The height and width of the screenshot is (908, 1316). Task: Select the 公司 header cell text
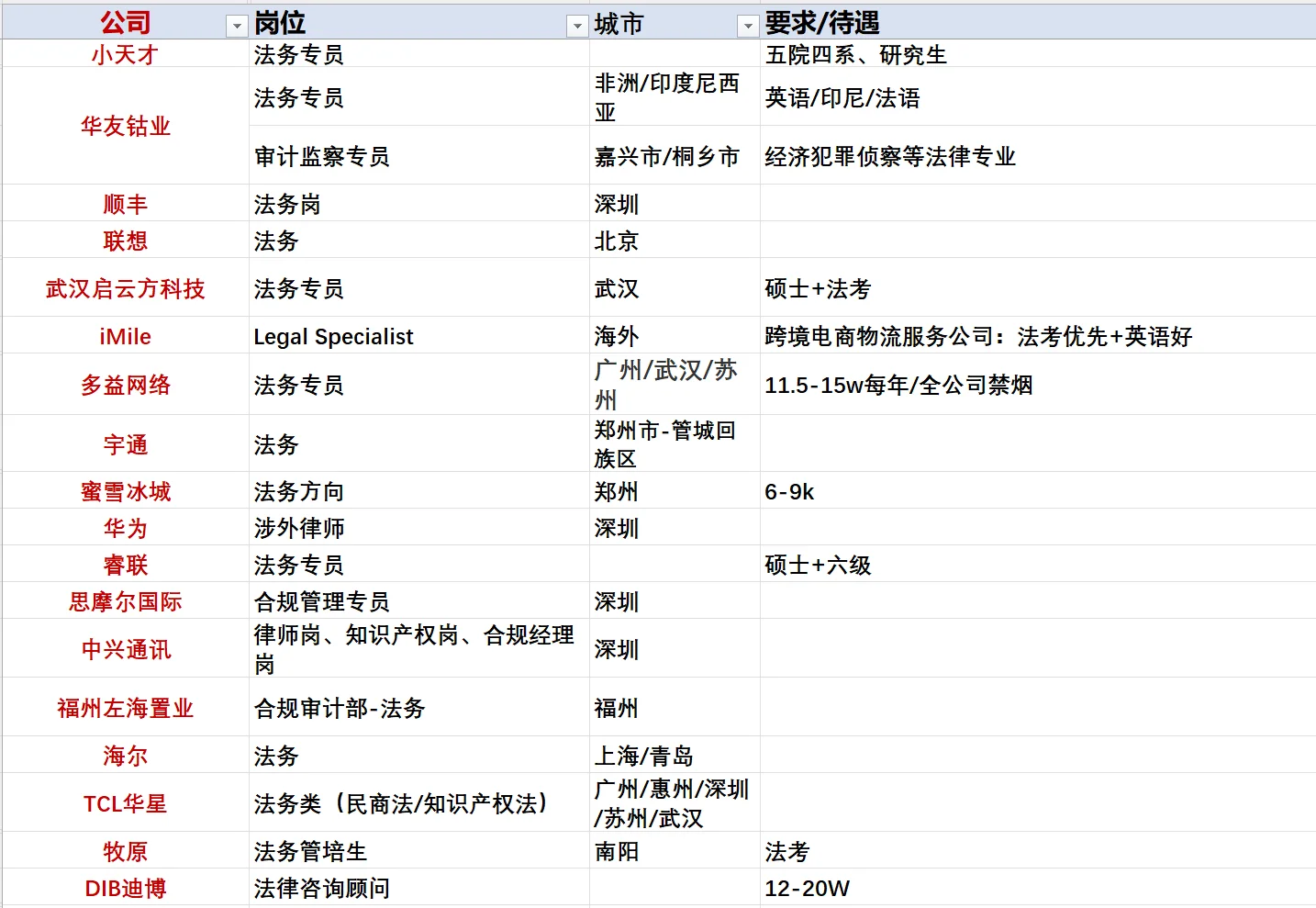126,23
